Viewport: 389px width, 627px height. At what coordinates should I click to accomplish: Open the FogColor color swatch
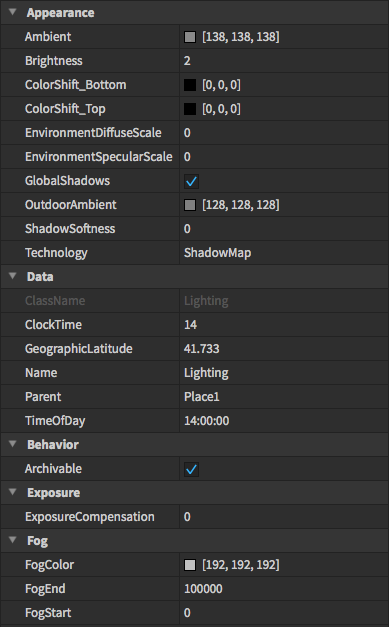point(190,565)
